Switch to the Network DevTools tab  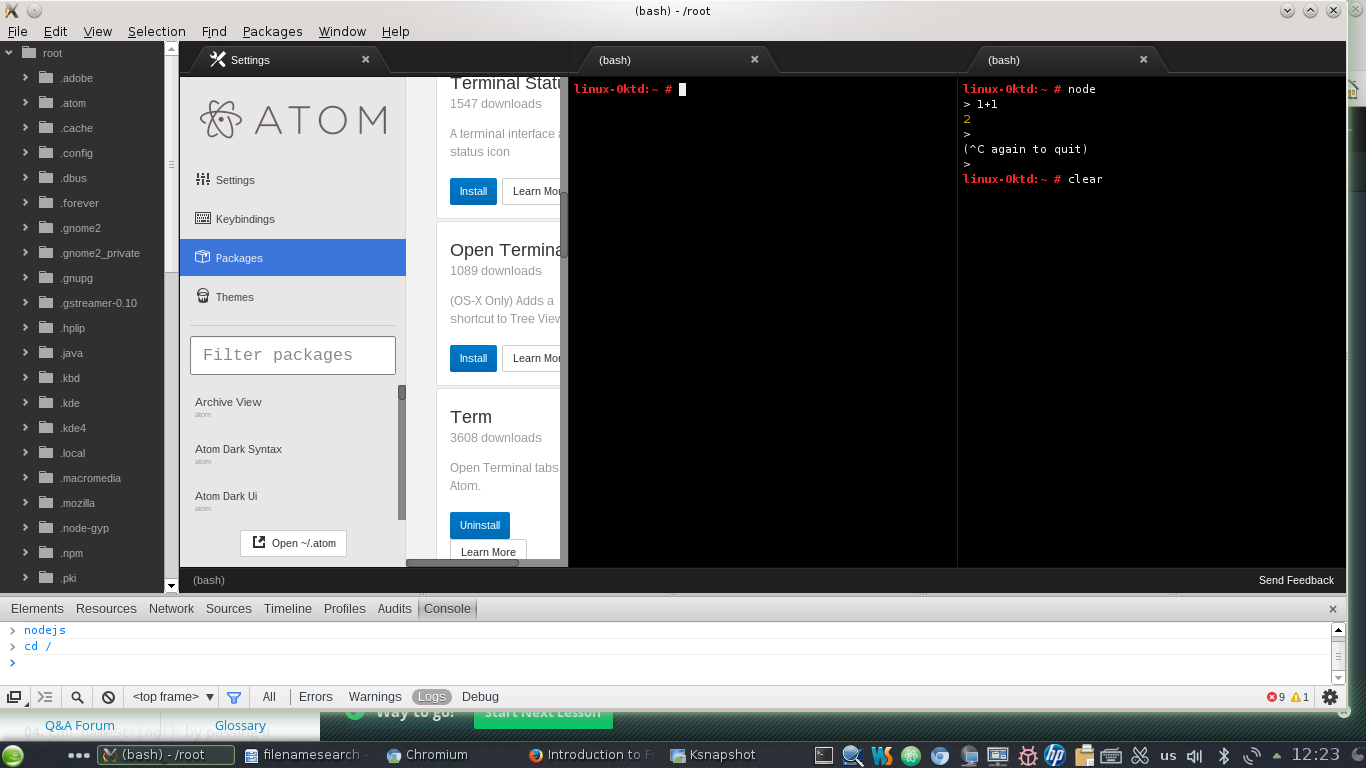coord(171,608)
